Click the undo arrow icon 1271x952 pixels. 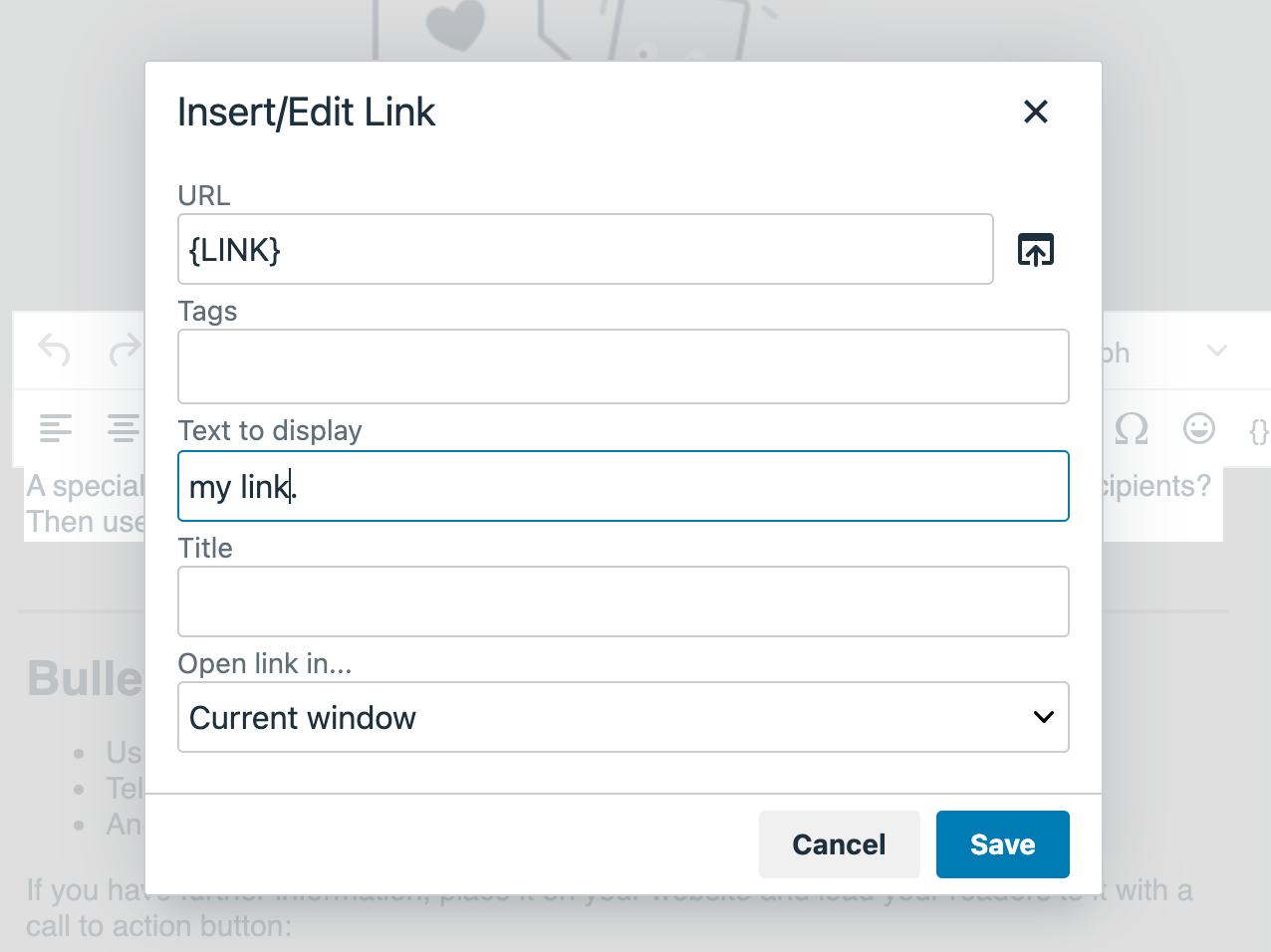(x=54, y=350)
